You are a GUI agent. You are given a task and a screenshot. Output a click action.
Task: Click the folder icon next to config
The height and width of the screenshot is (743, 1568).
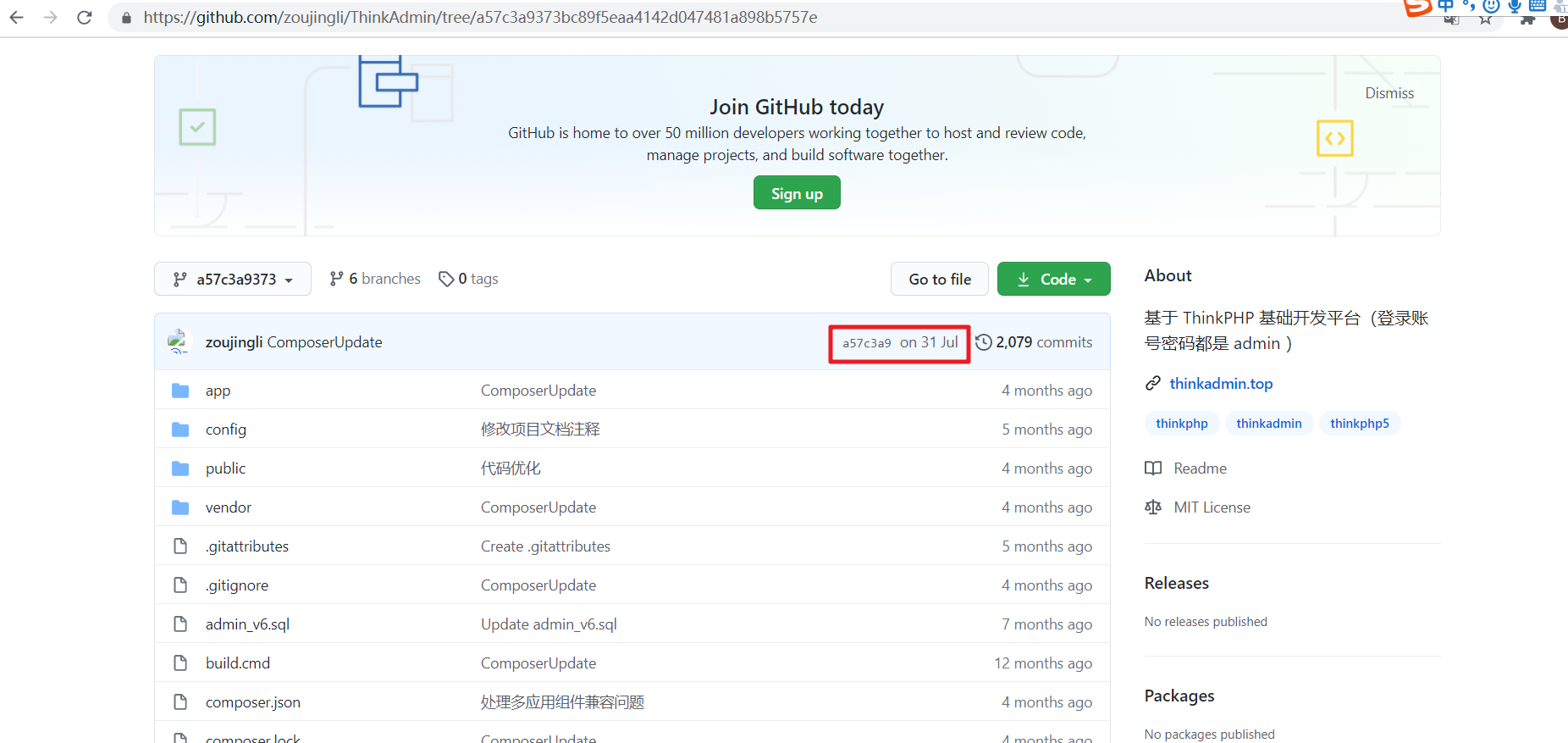(x=180, y=430)
